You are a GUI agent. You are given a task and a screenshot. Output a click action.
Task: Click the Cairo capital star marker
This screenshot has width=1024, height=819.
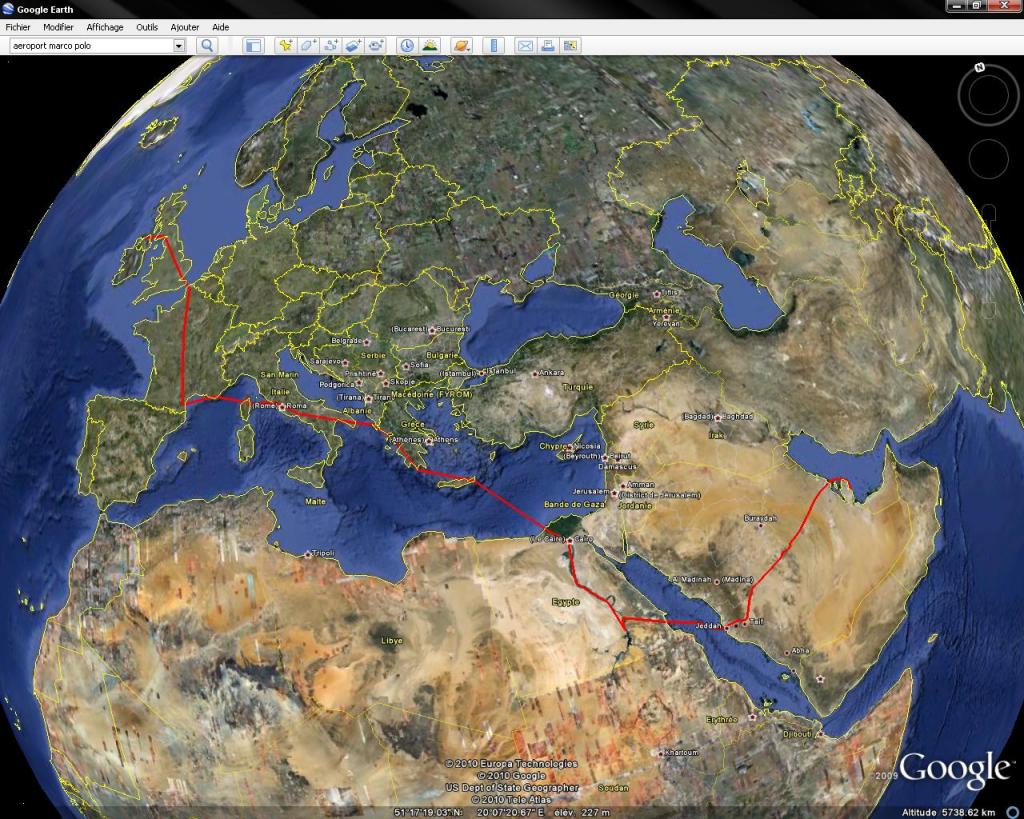point(569,540)
